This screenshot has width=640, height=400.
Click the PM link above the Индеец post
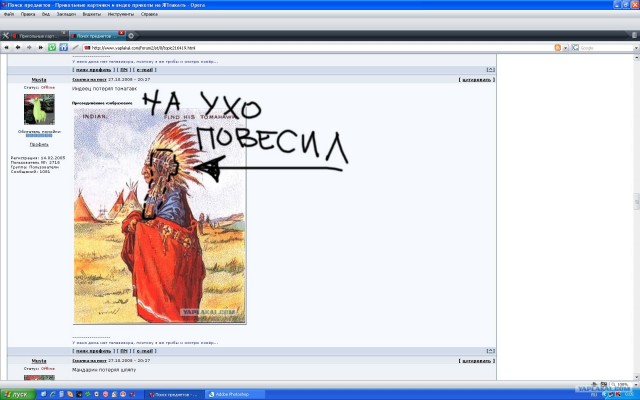(x=124, y=70)
